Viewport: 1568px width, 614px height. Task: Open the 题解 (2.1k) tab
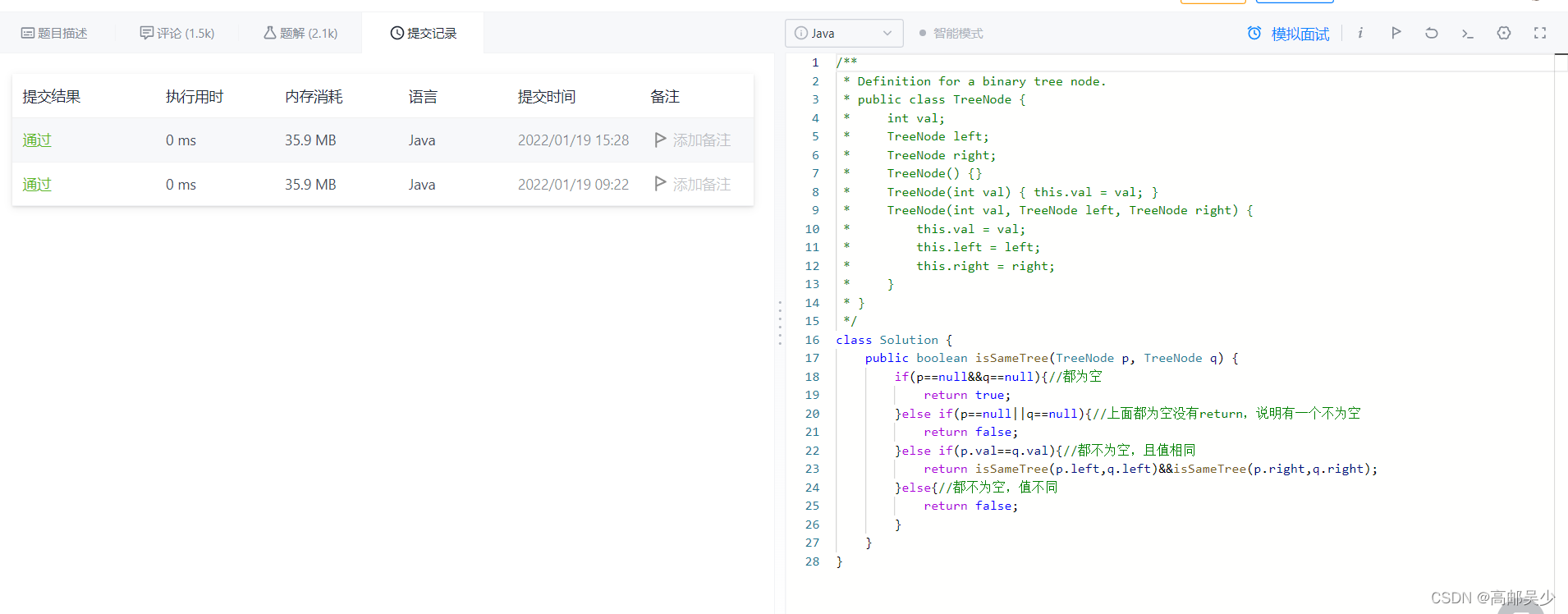tap(300, 33)
